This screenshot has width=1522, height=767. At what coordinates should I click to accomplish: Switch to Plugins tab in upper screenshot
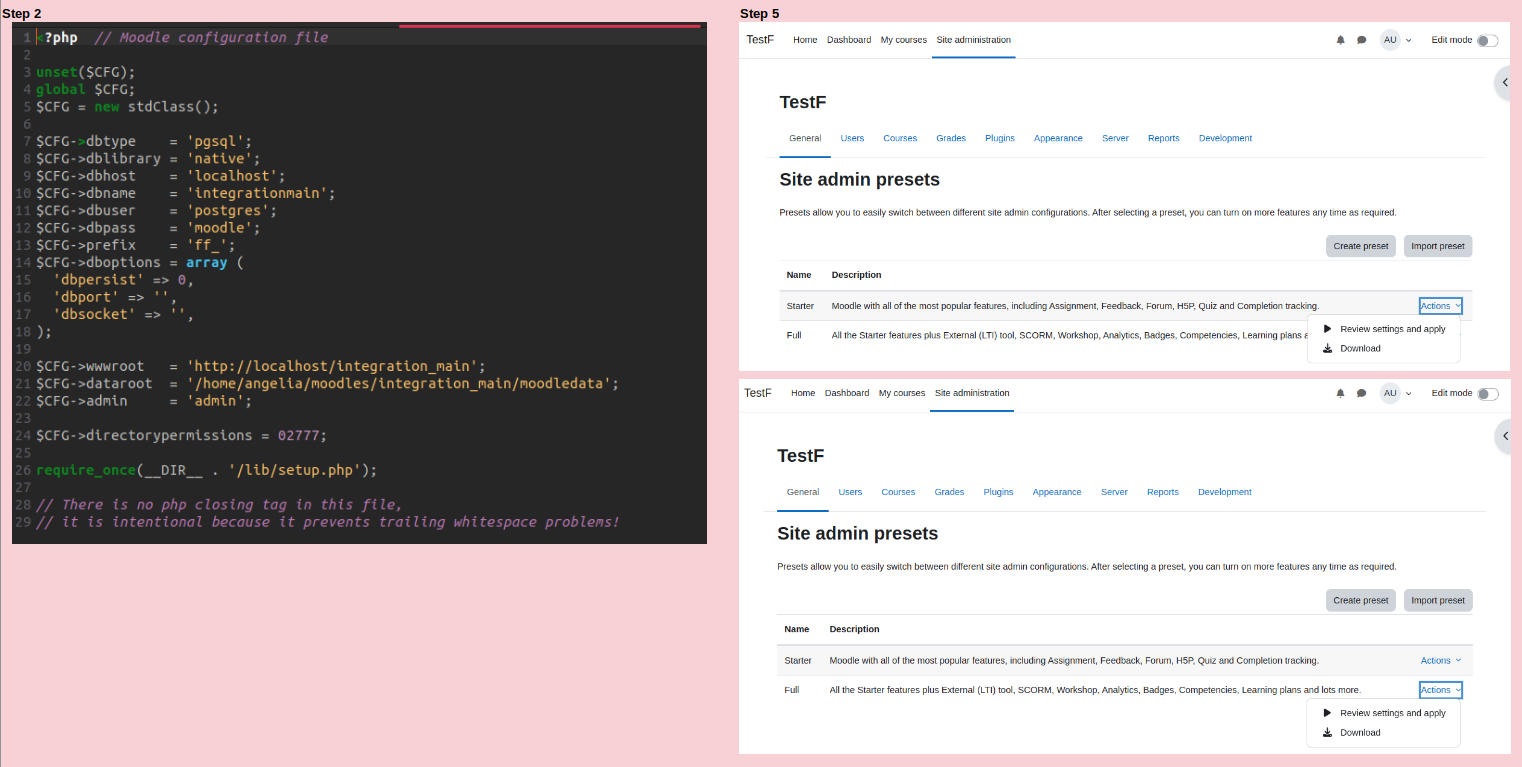[x=1000, y=138]
